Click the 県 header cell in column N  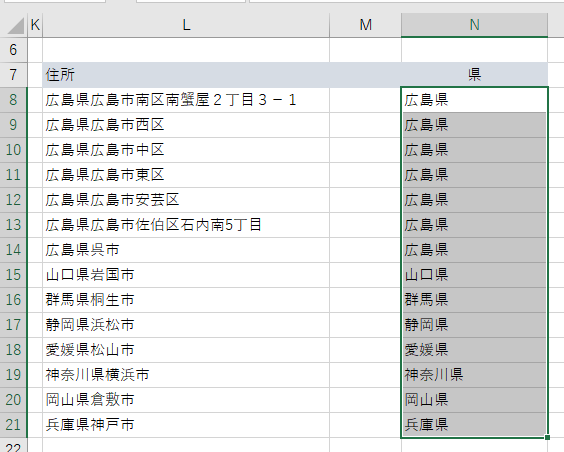[474, 75]
